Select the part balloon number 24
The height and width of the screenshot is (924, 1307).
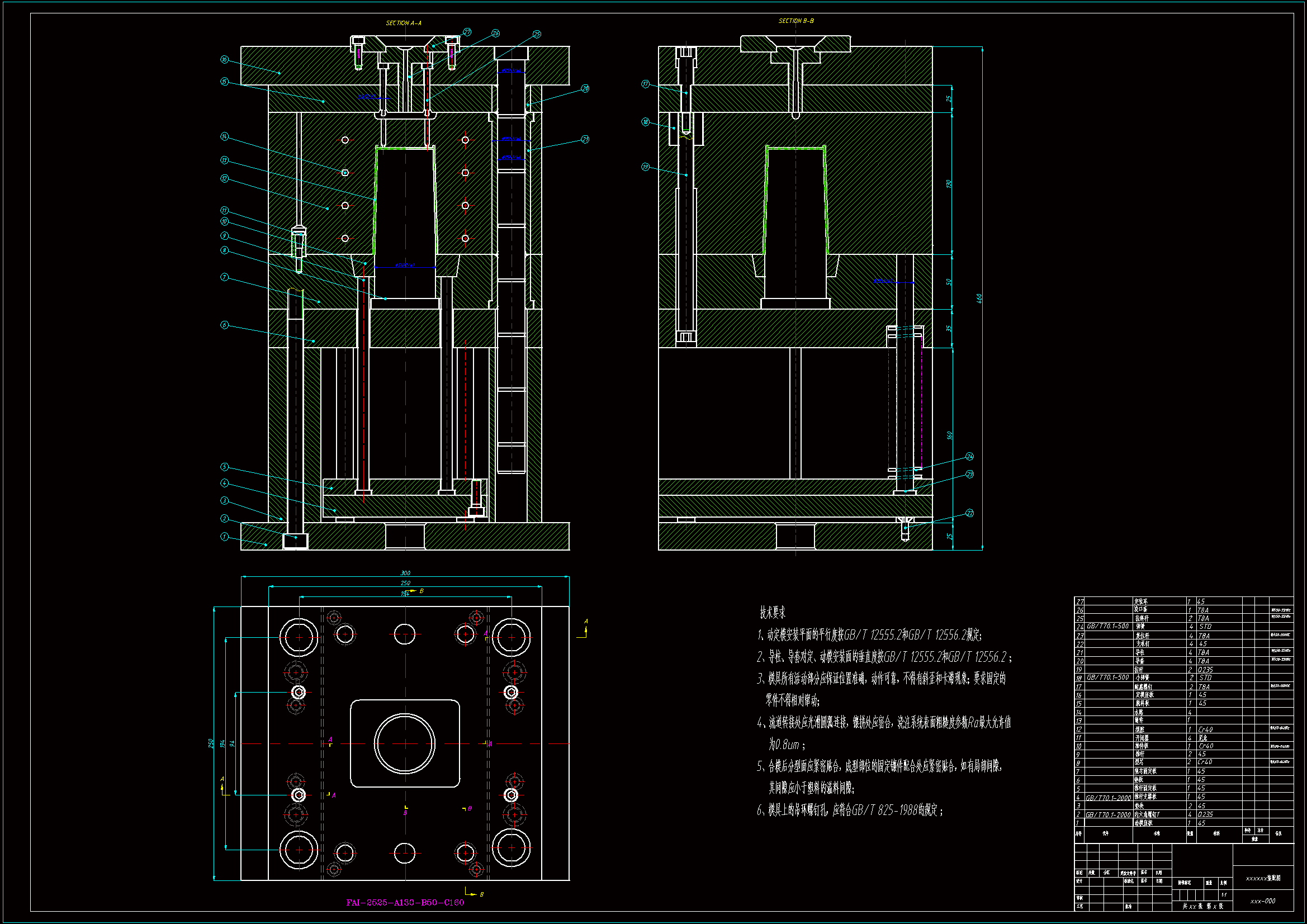click(969, 457)
